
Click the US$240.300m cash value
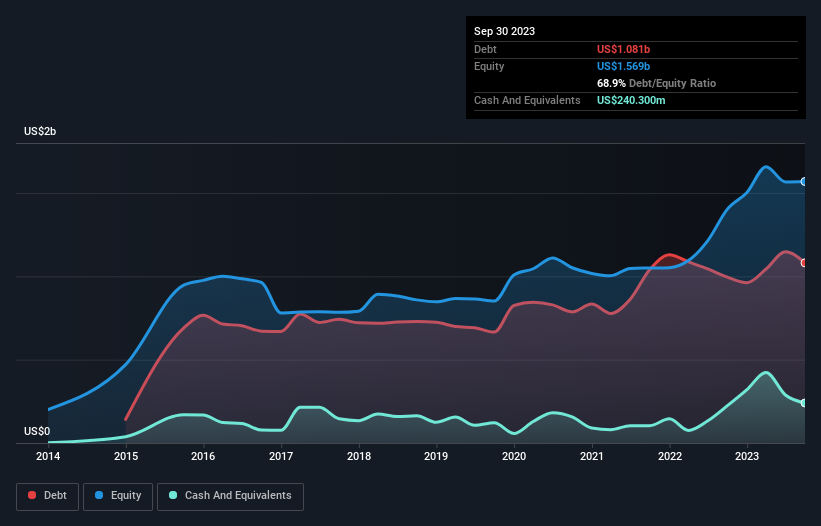pos(631,100)
